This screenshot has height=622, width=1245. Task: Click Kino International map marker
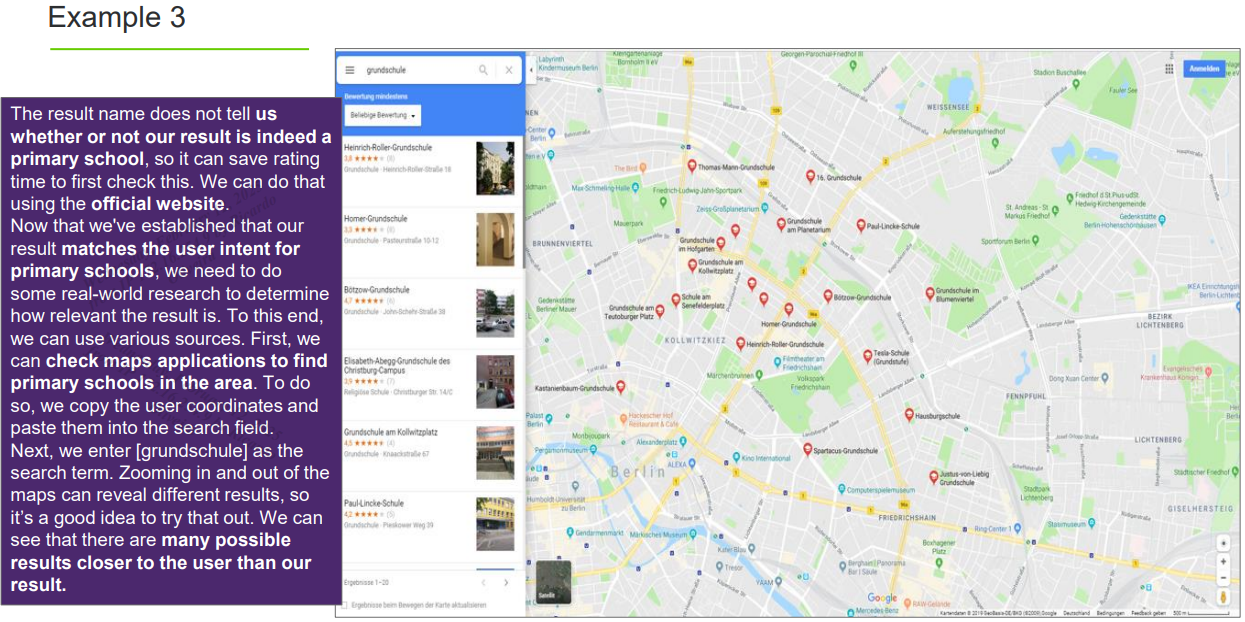736,457
